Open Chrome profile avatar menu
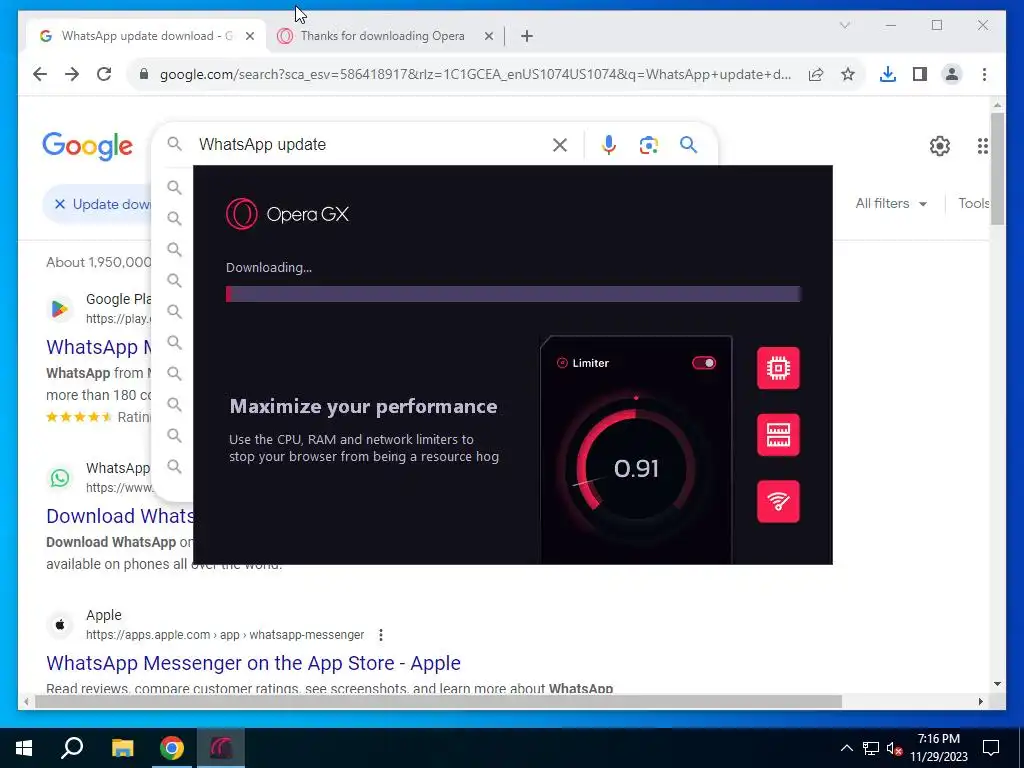The image size is (1024, 768). coord(952,74)
